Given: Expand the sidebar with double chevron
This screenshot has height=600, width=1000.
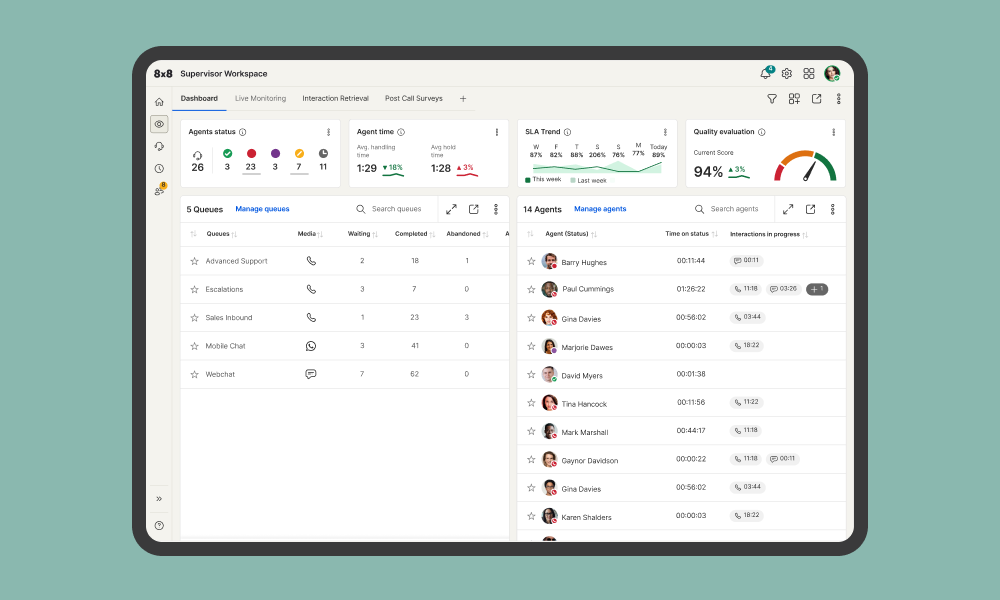Looking at the screenshot, I should (159, 499).
